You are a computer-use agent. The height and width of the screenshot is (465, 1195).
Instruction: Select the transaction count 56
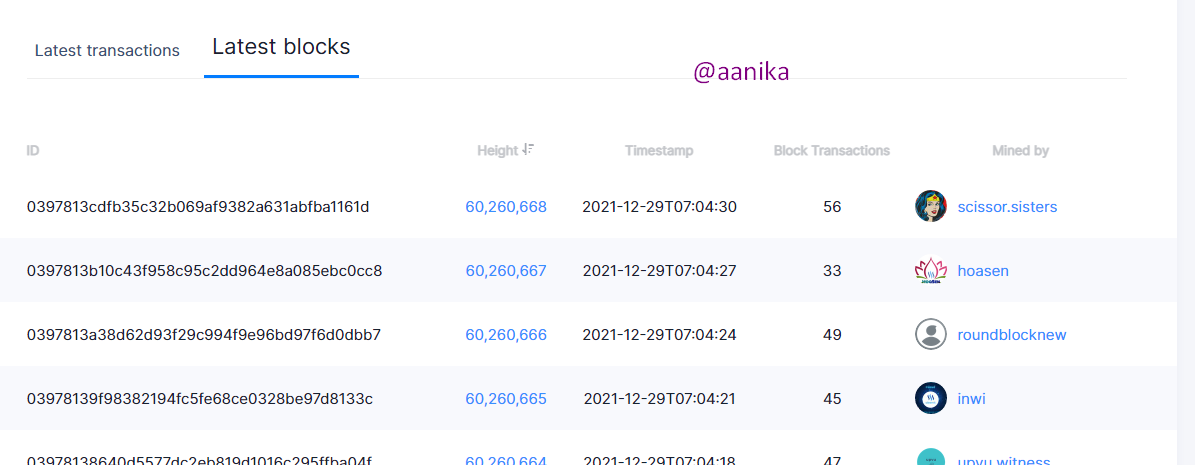tap(832, 207)
